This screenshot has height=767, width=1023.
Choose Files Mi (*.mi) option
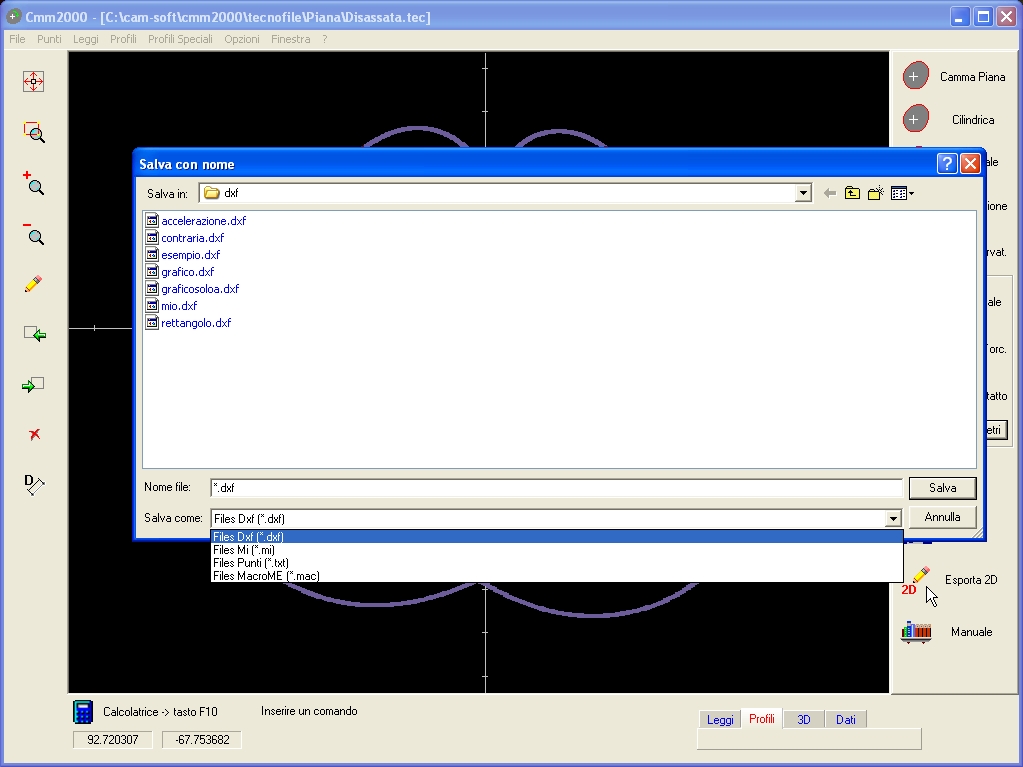click(557, 550)
